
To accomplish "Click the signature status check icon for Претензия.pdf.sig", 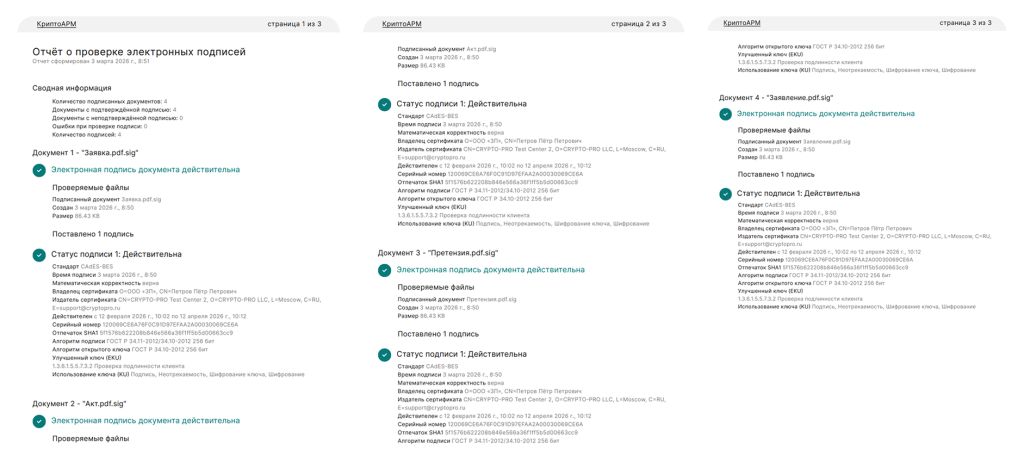I will 384,354.
